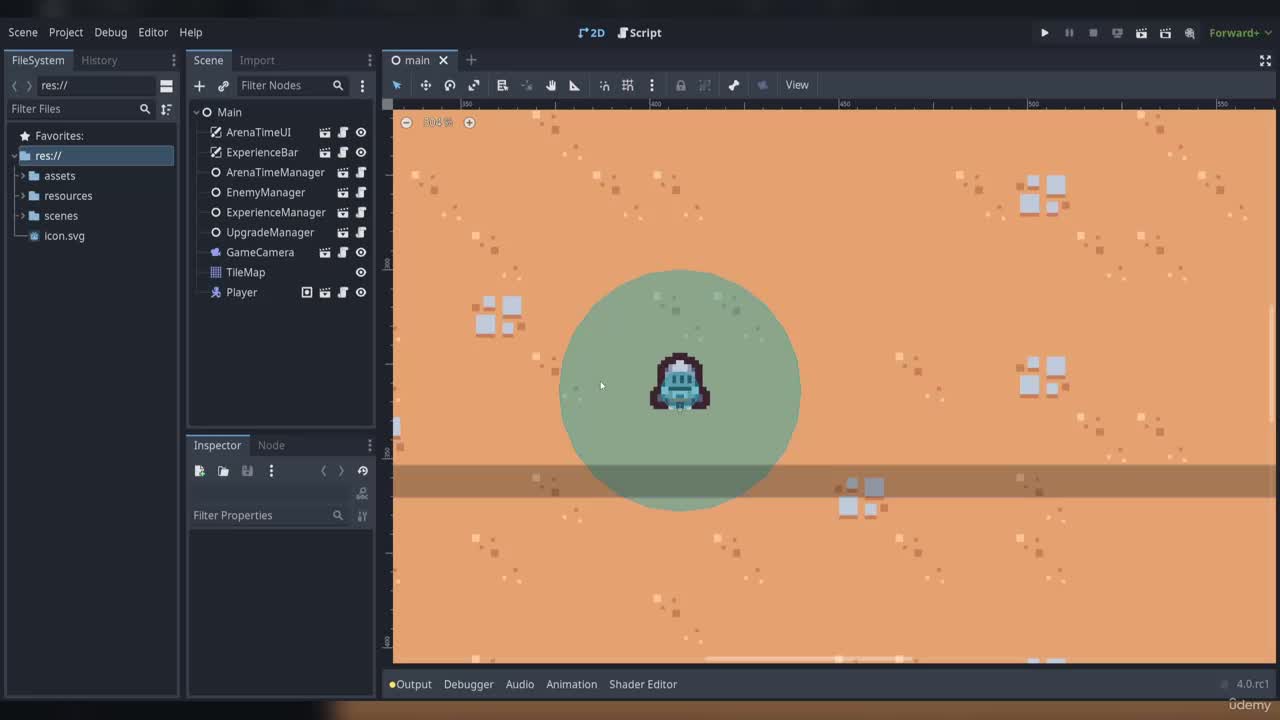Enable Movie Maker mode reel icon

point(1189,33)
